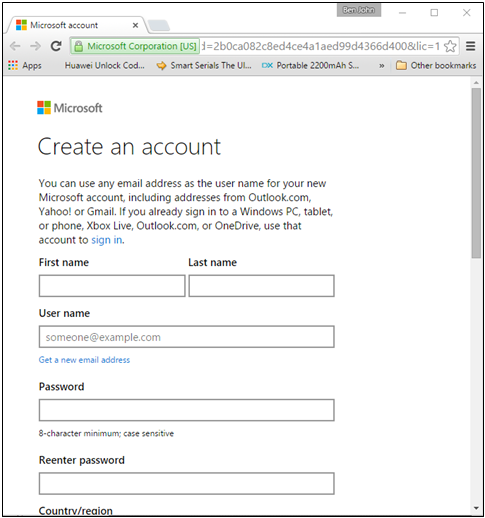Open the Chrome hamburger menu
The width and height of the screenshot is (485, 518).
point(470,46)
